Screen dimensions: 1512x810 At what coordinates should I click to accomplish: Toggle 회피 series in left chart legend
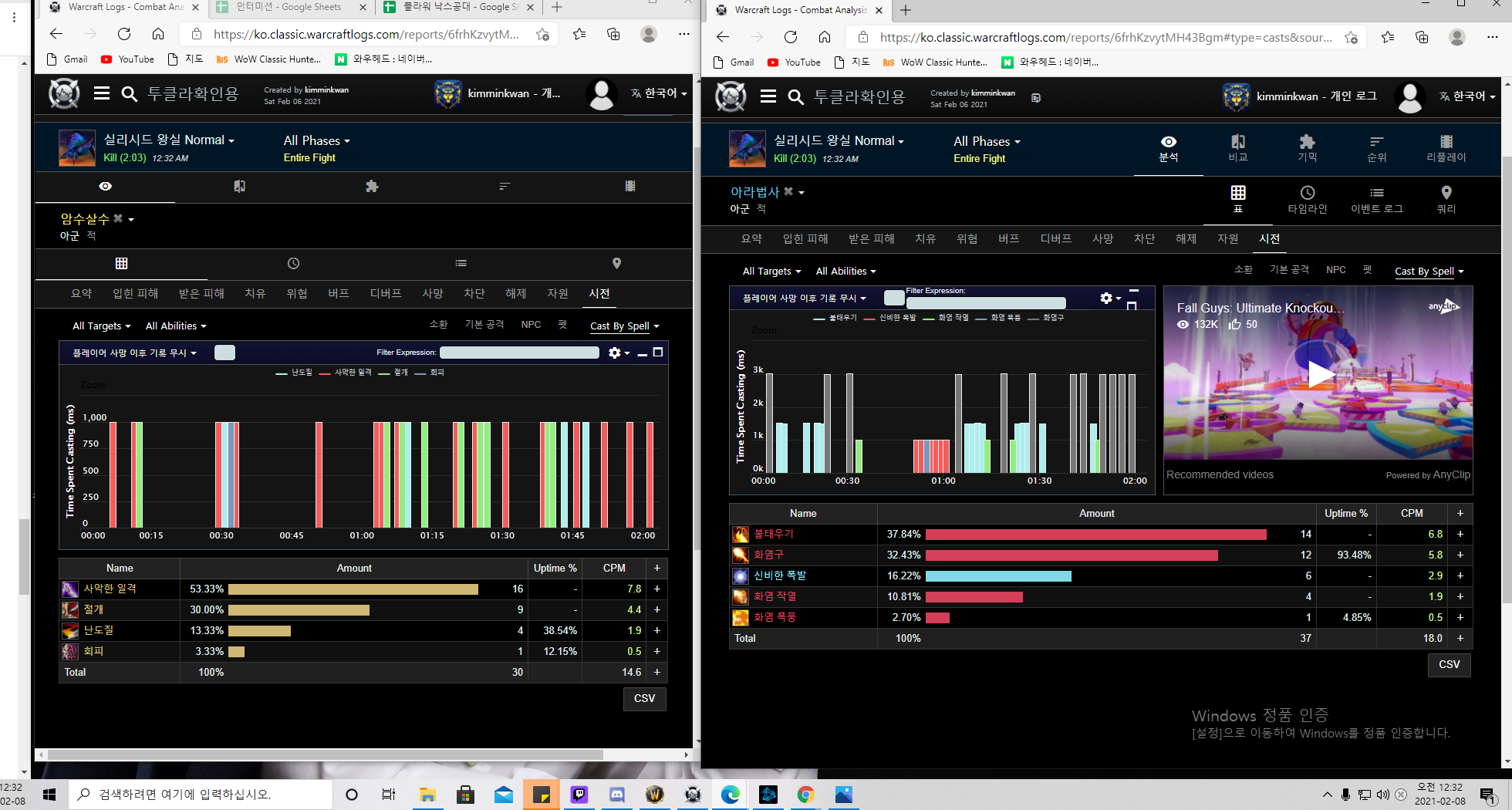click(x=430, y=373)
